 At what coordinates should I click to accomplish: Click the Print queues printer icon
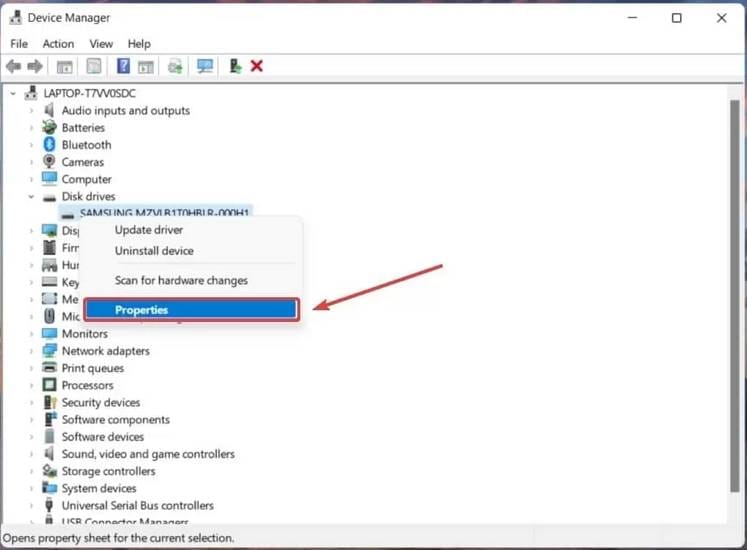pyautogui.click(x=49, y=368)
